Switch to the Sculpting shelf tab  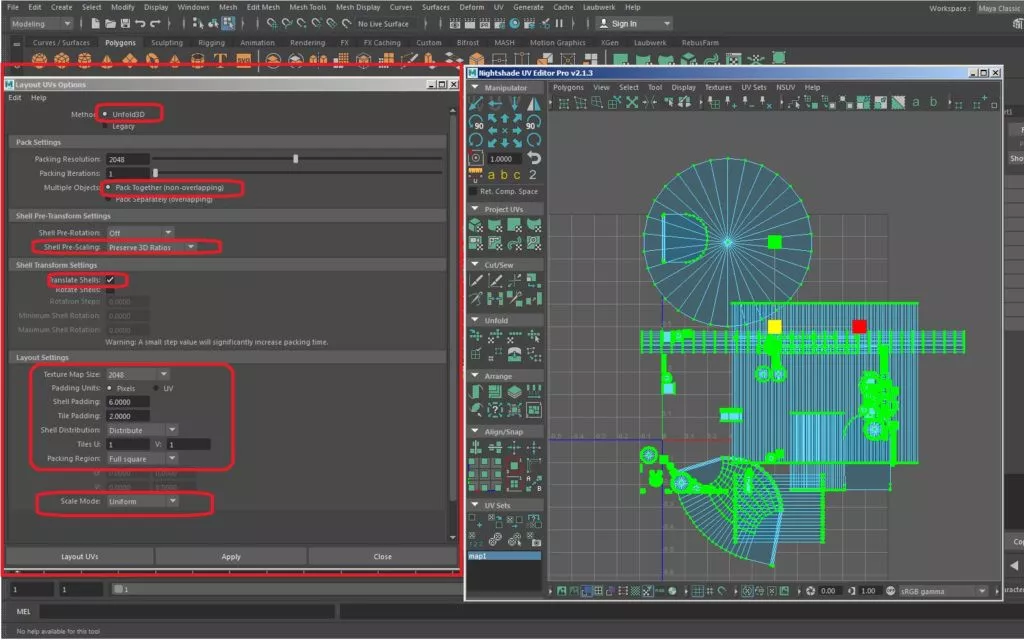click(x=167, y=43)
